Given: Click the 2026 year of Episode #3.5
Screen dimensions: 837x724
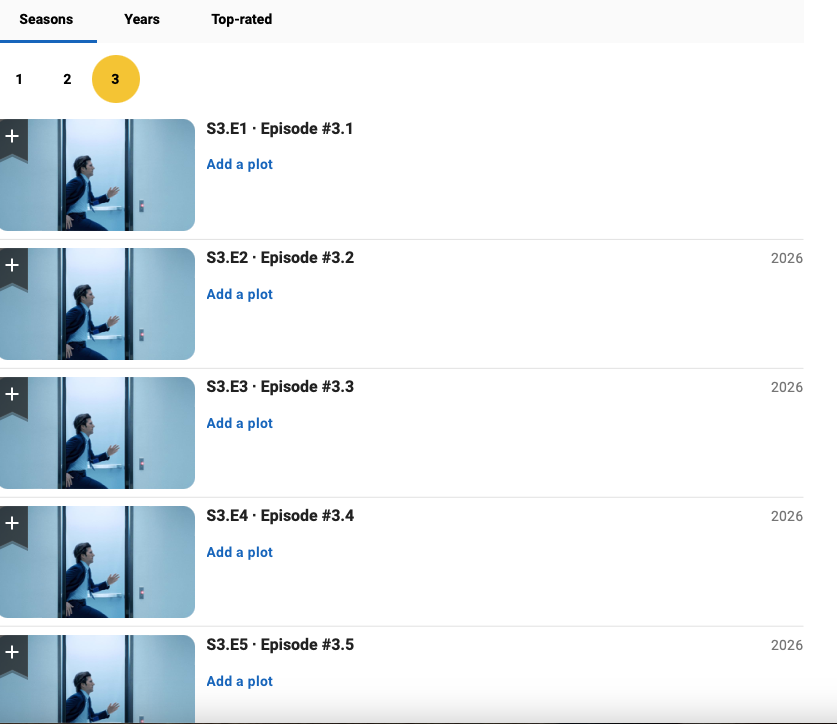Looking at the screenshot, I should coord(787,646).
